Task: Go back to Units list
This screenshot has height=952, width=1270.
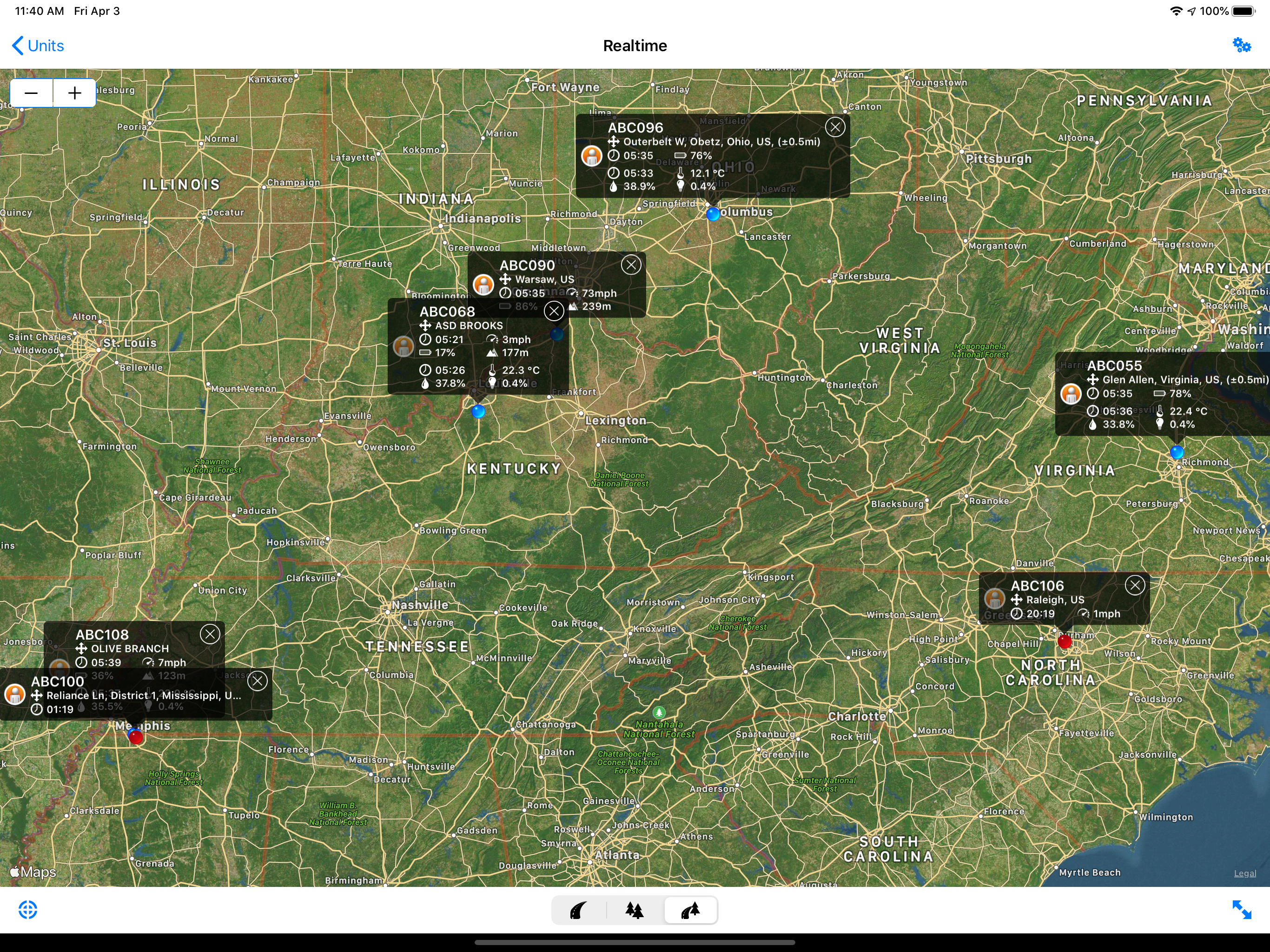Action: (38, 46)
